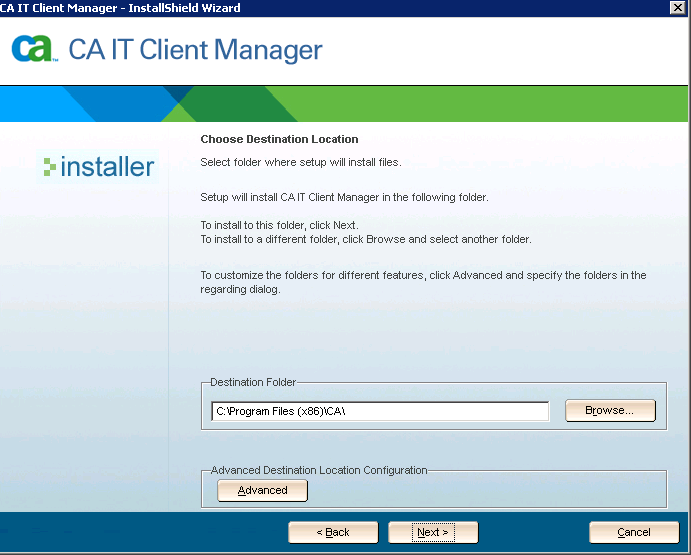Close the InstallShield Wizard window

tap(677, 7)
